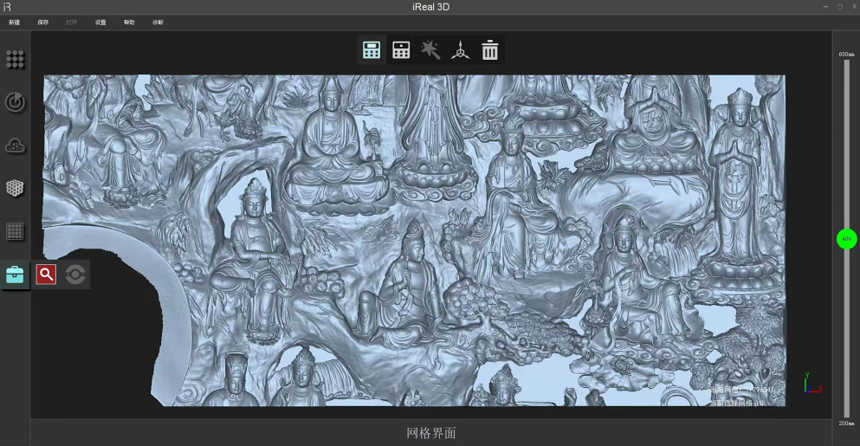Open the 新建 (New) menu
The image size is (860, 446).
pos(14,21)
